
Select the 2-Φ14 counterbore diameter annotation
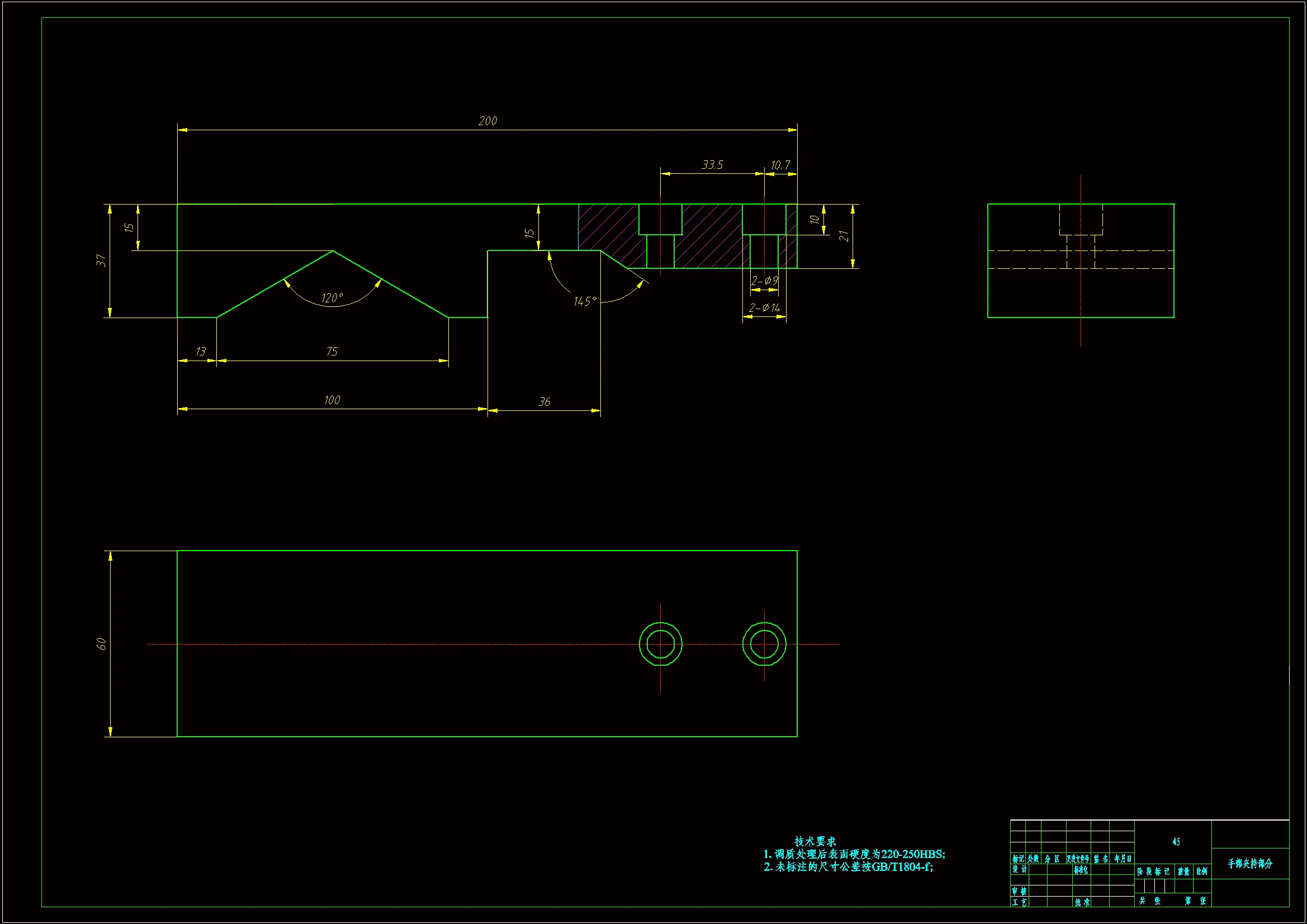764,308
